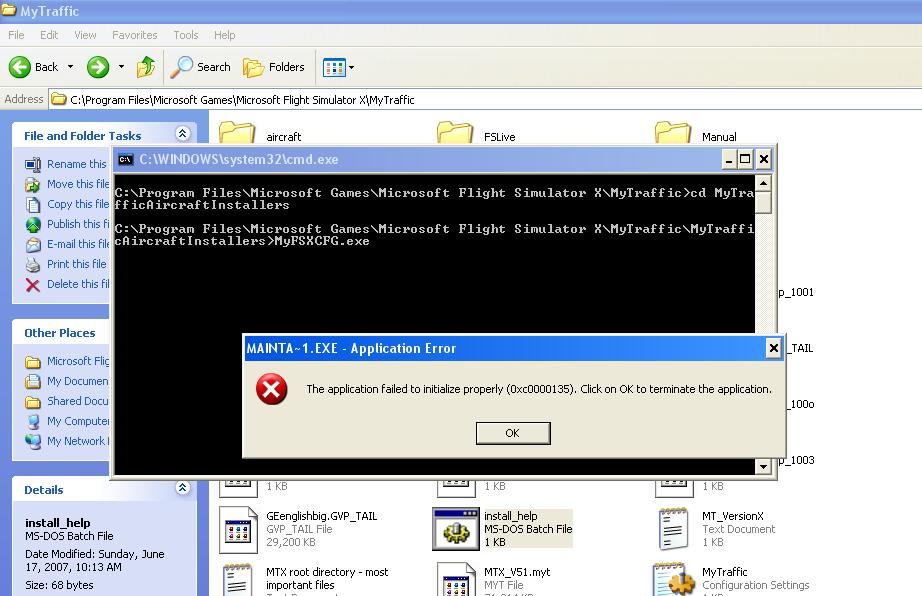Click OK in the Application Error dialog
Screen dimensions: 922x596
(513, 433)
